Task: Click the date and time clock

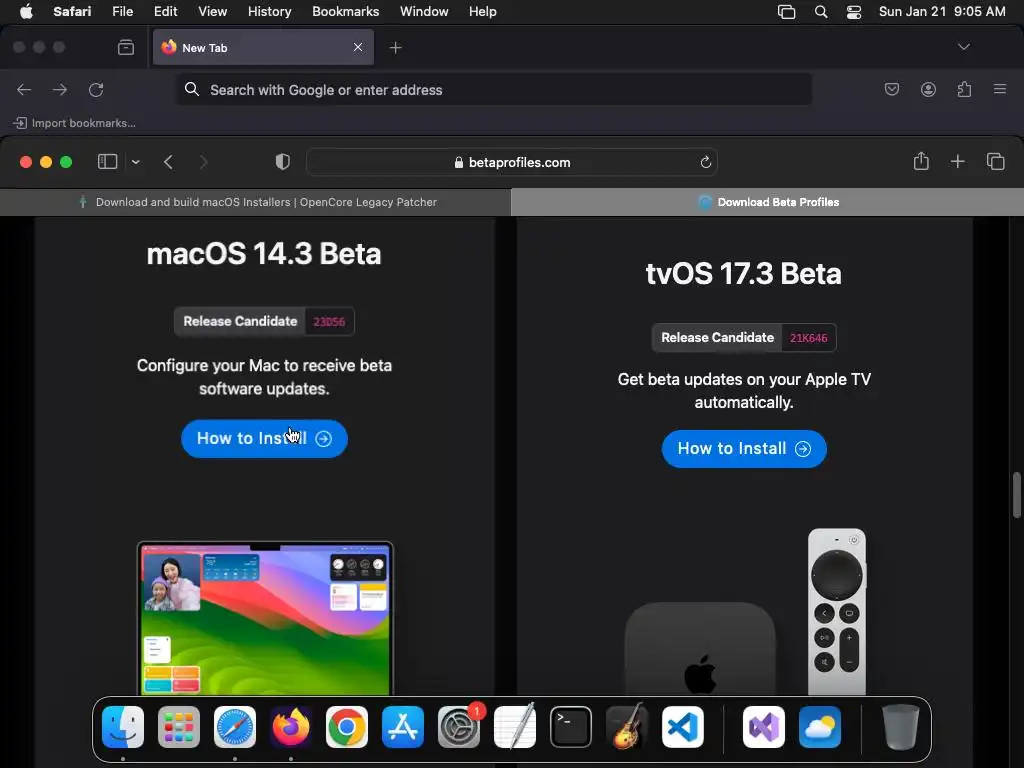Action: 942,12
